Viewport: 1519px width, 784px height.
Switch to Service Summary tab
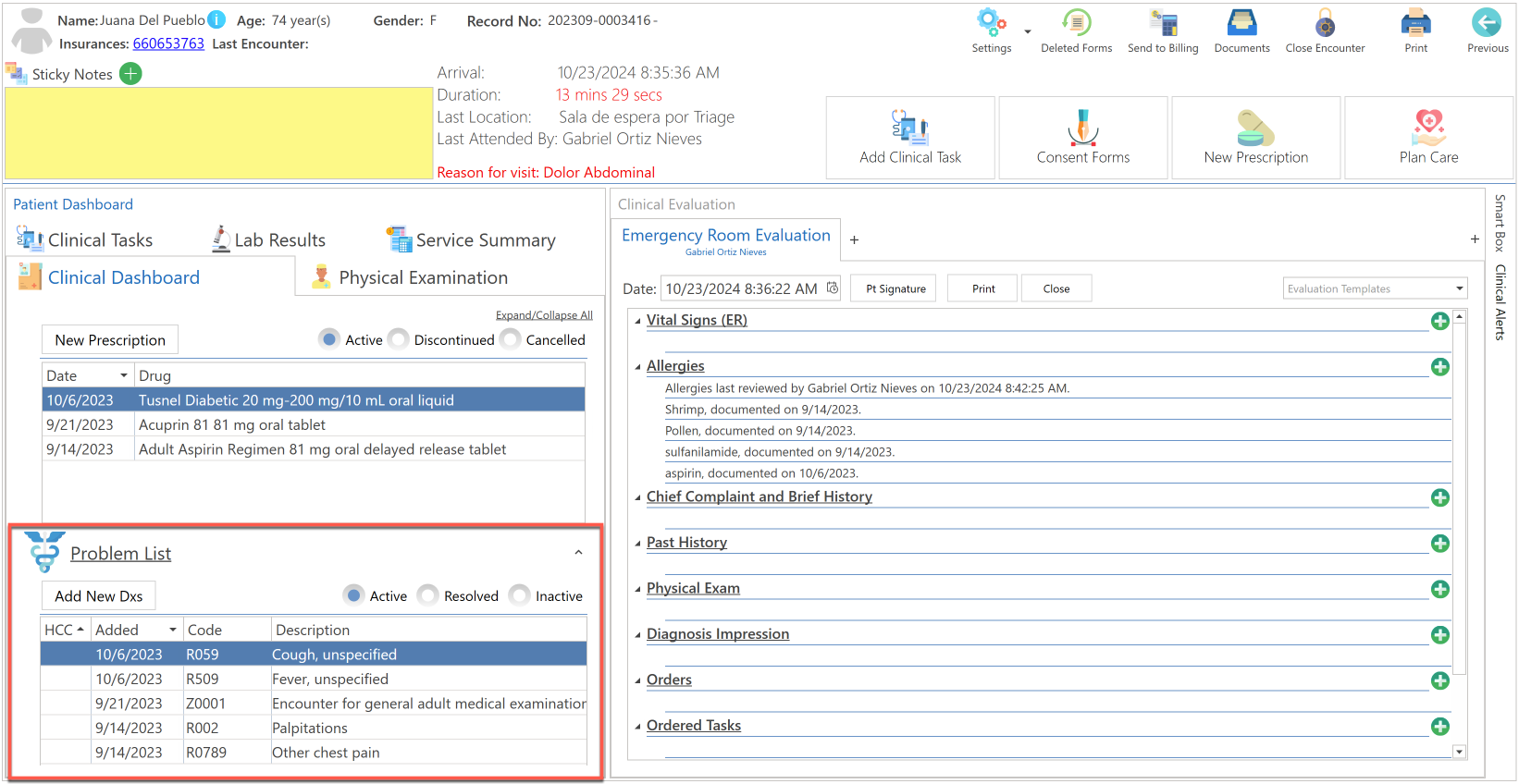pos(471,240)
